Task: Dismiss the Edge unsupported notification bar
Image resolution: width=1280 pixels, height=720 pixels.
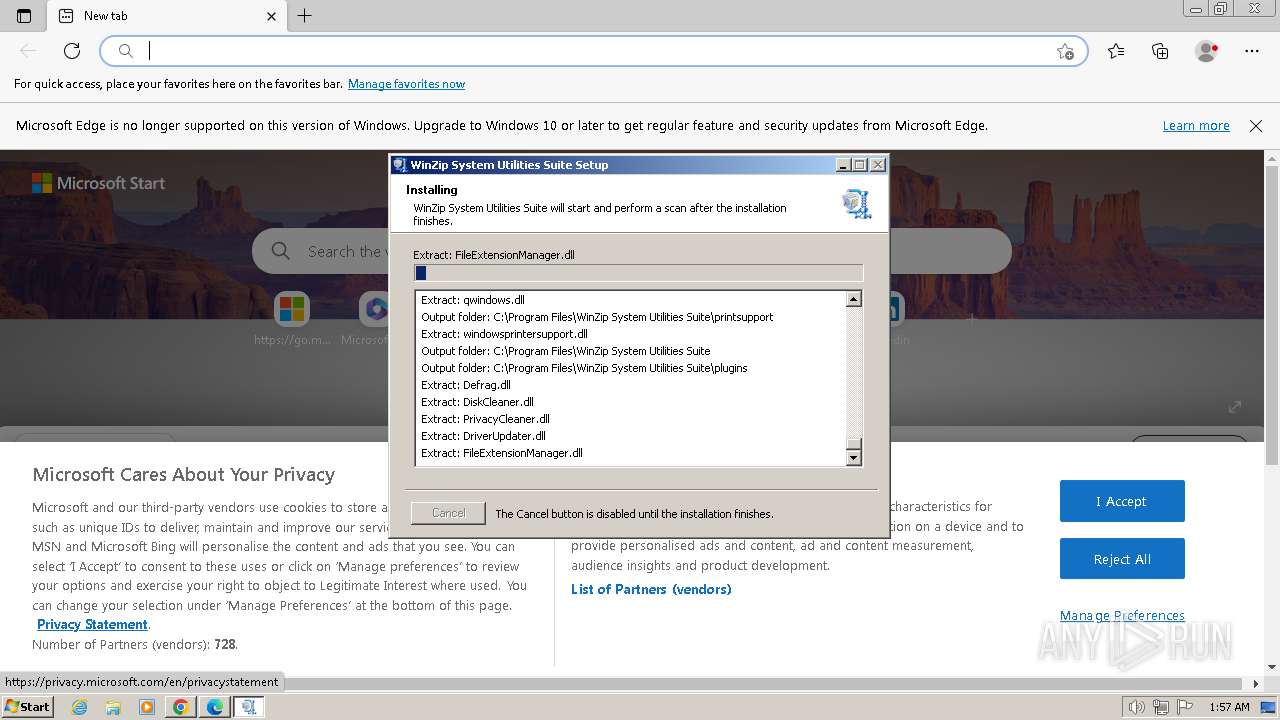Action: (x=1256, y=126)
